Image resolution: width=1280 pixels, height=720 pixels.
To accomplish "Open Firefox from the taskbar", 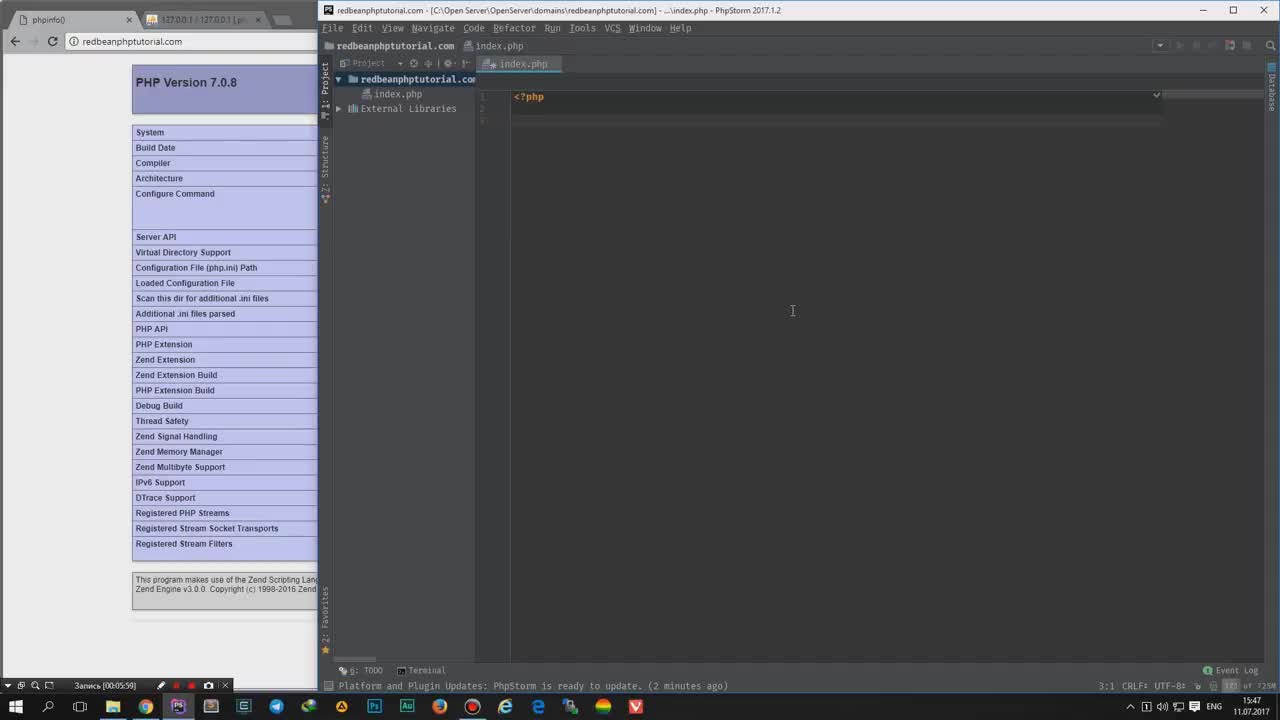I will click(x=440, y=706).
